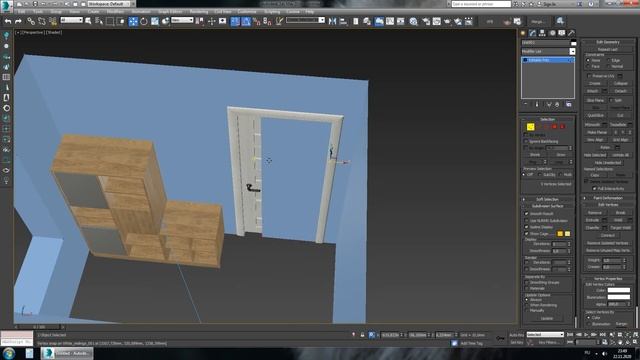Open the reference coordinate system dropdown
The width and height of the screenshot is (640, 360).
coord(182,20)
